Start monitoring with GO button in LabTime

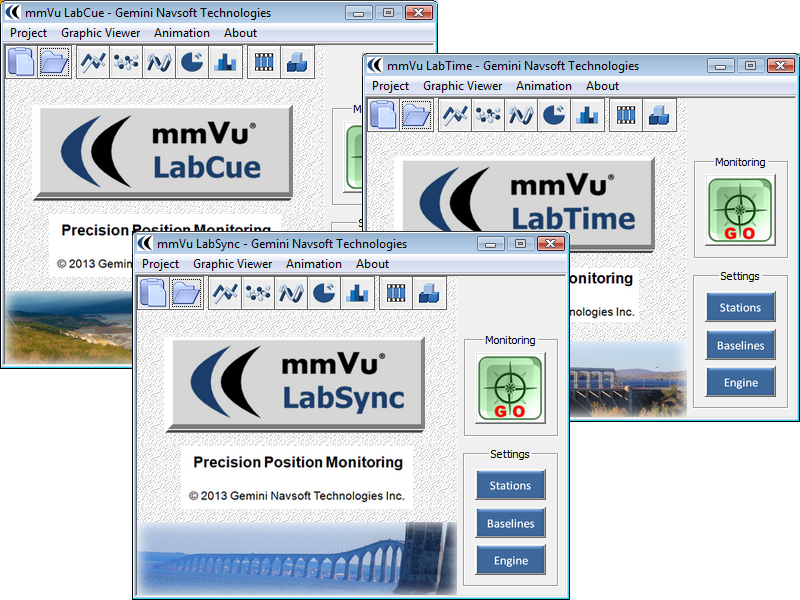point(740,210)
